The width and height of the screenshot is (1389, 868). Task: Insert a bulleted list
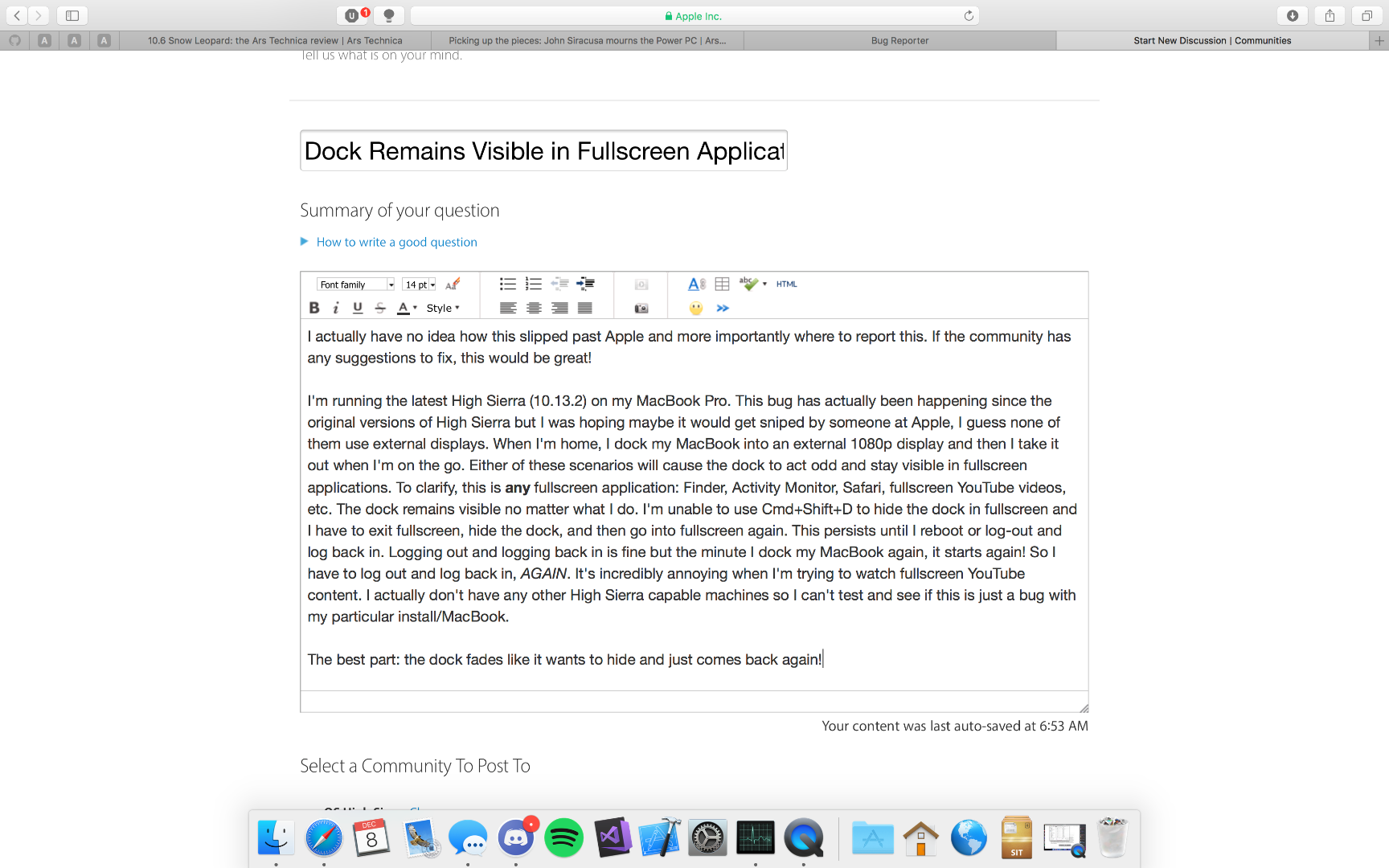pyautogui.click(x=508, y=284)
